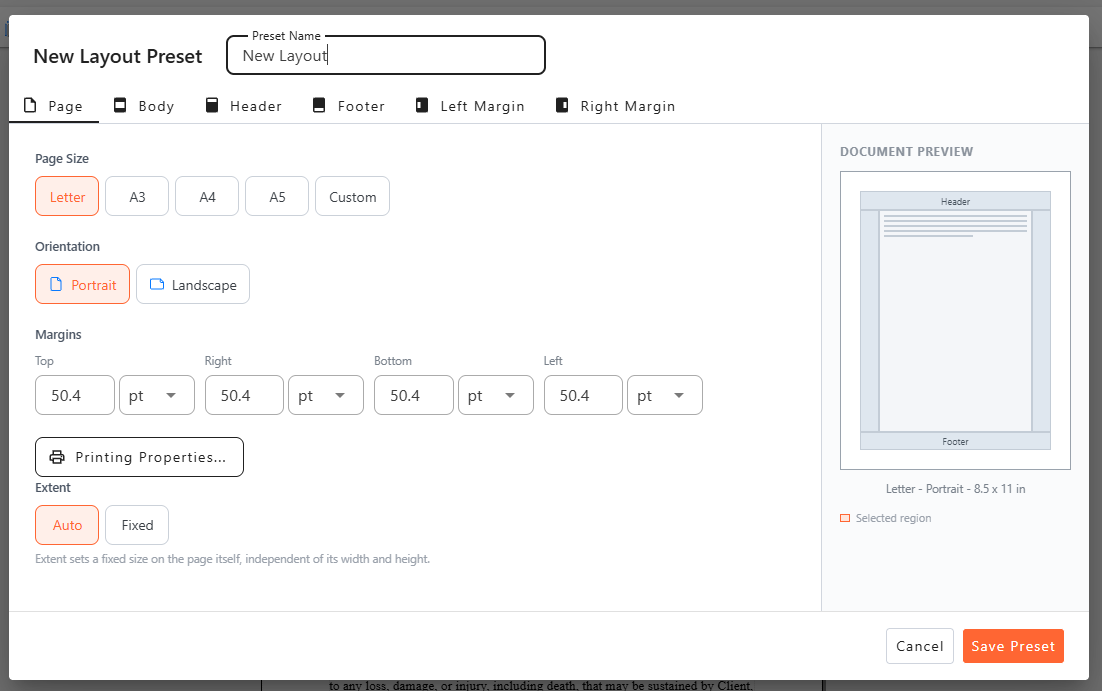
Task: Choose Letter page size
Action: pos(67,196)
